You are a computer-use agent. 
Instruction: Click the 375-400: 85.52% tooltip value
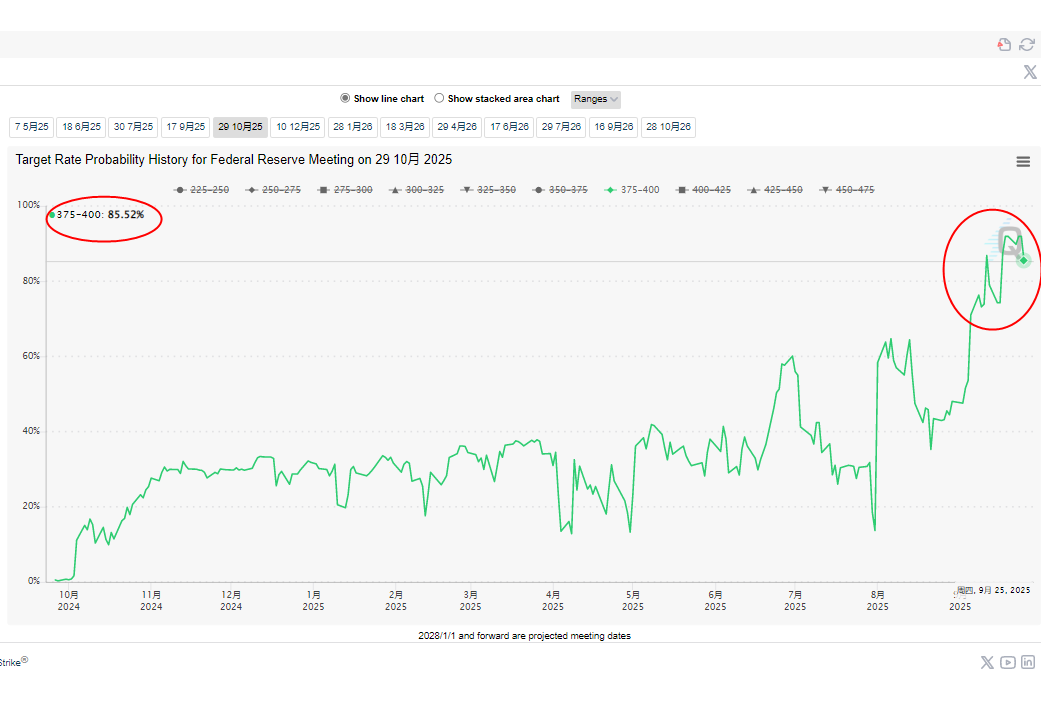97,215
